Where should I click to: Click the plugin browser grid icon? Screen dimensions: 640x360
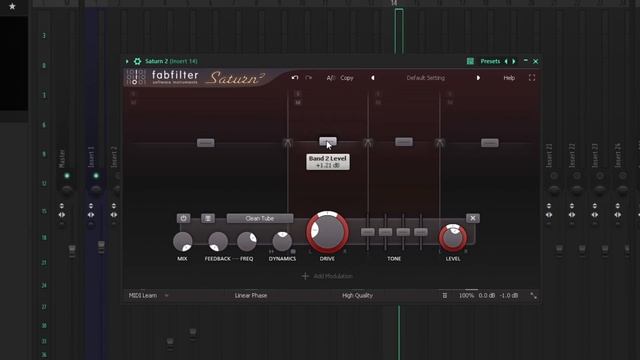click(470, 61)
